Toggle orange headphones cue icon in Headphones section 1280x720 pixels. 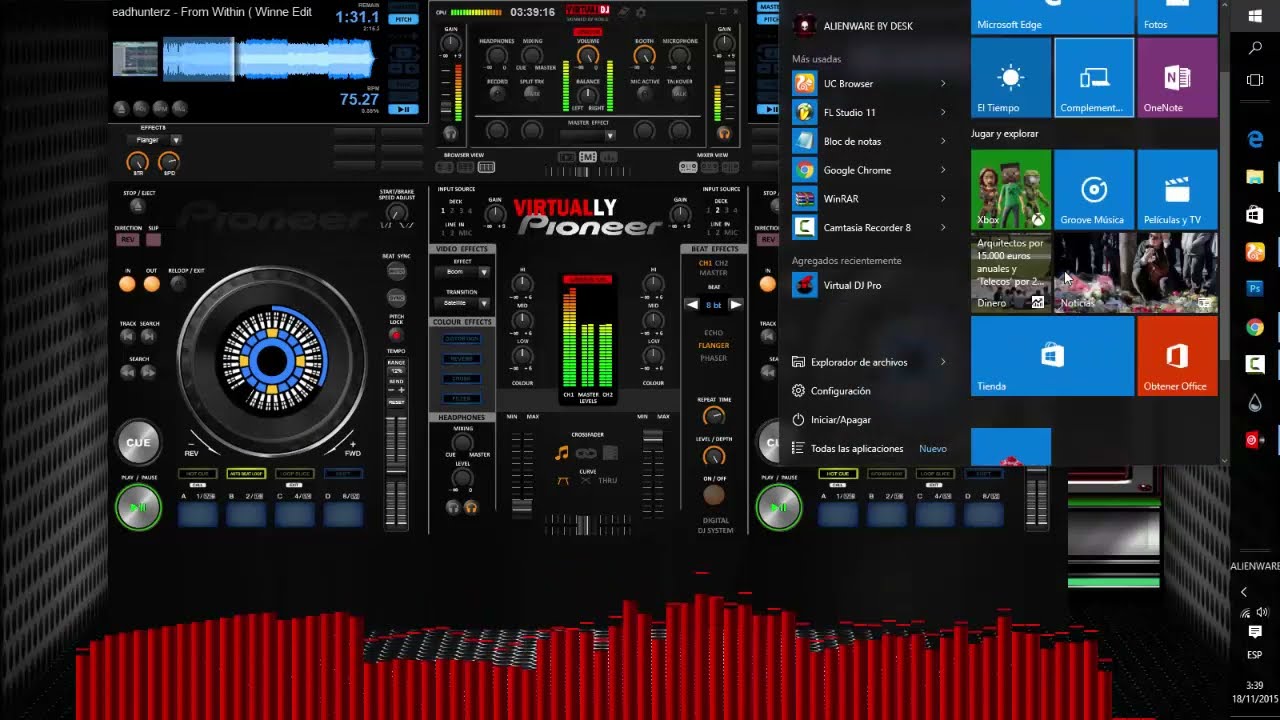pyautogui.click(x=470, y=507)
